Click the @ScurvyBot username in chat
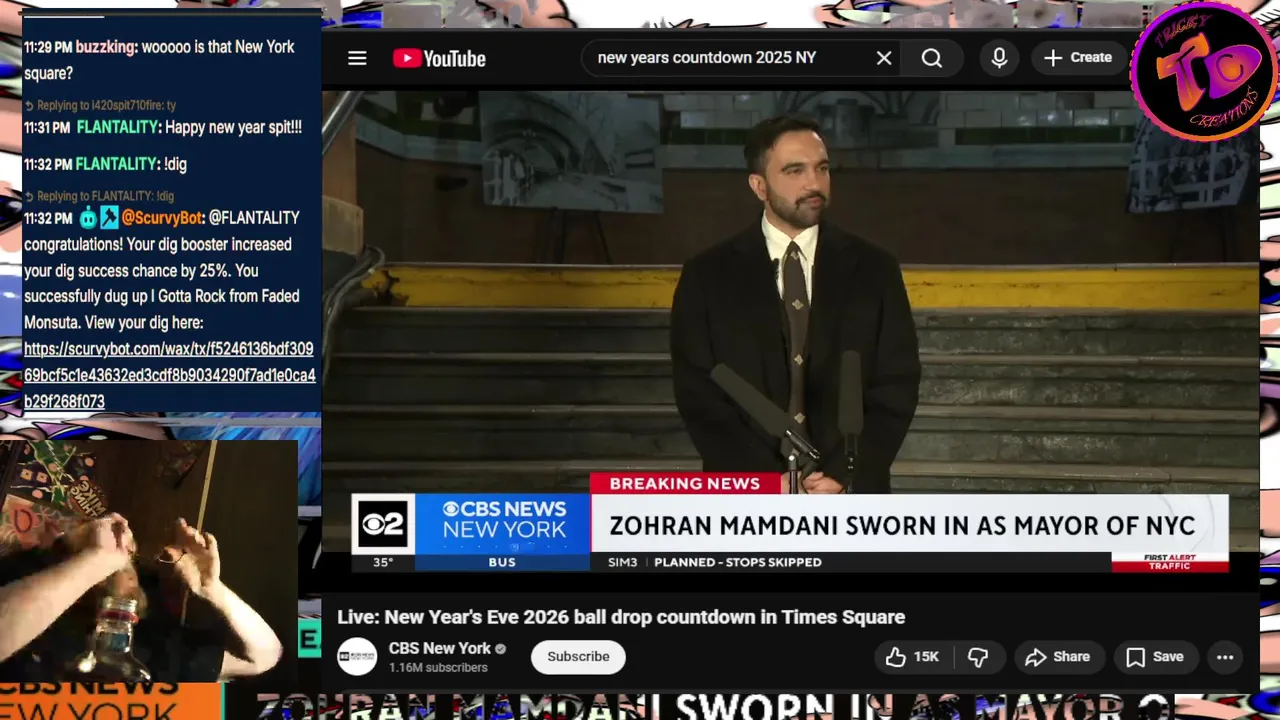 point(162,218)
